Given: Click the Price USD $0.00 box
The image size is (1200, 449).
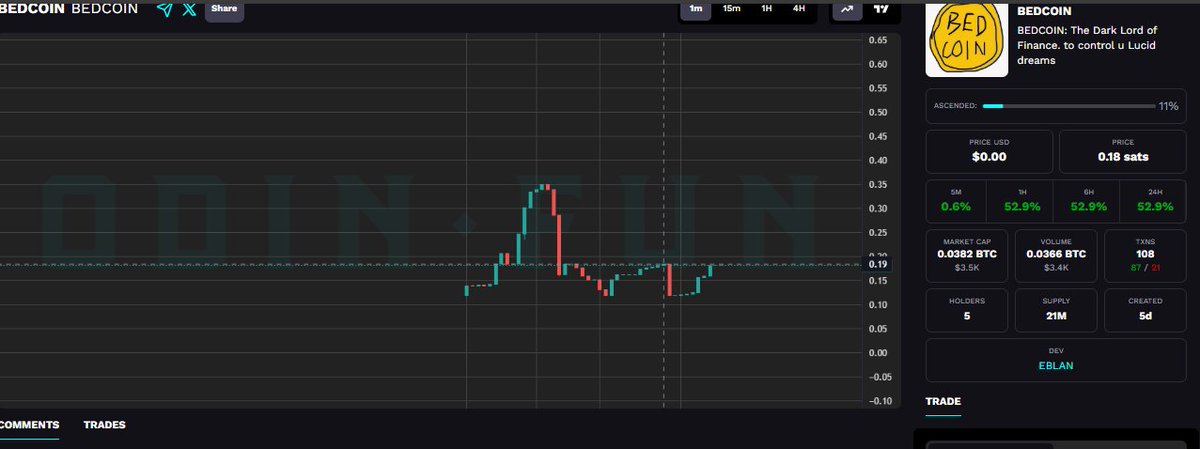Looking at the screenshot, I should coord(989,151).
